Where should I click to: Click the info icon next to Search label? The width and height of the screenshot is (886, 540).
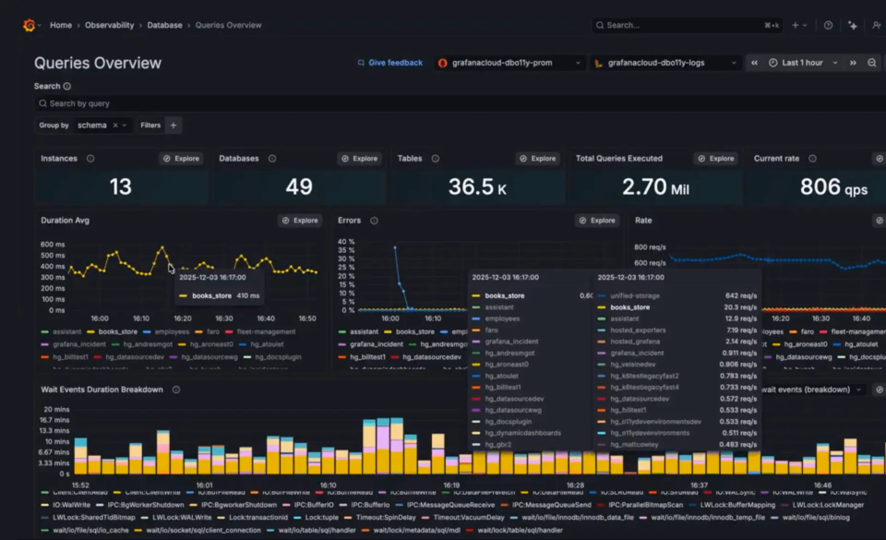[x=67, y=86]
